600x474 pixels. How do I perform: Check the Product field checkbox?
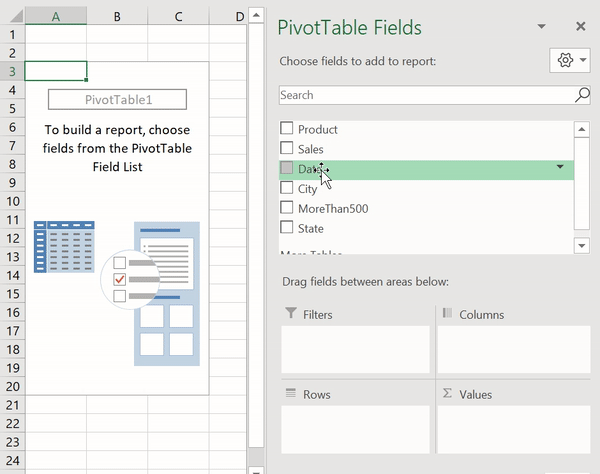click(287, 129)
